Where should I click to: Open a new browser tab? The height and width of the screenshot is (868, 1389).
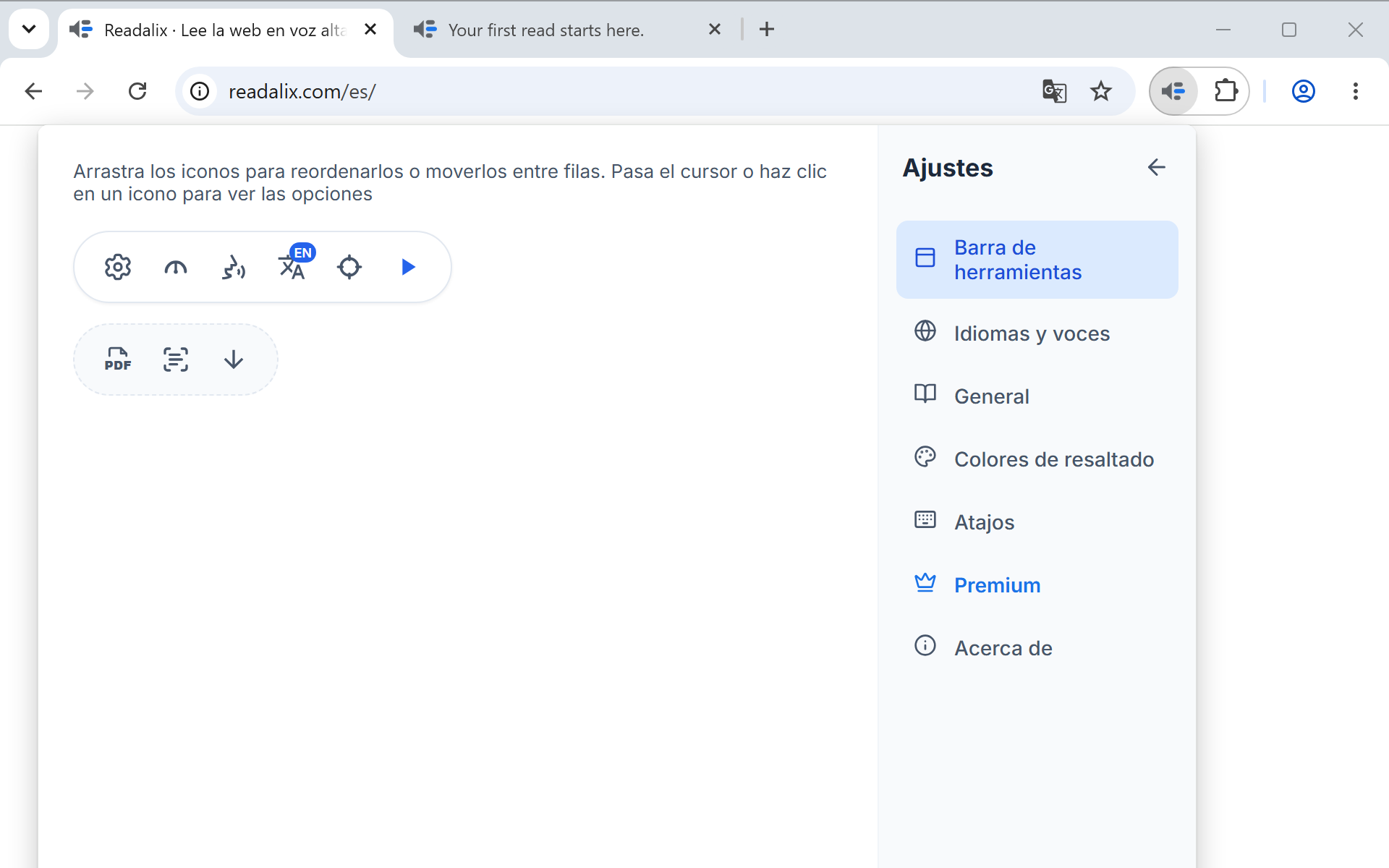[767, 29]
